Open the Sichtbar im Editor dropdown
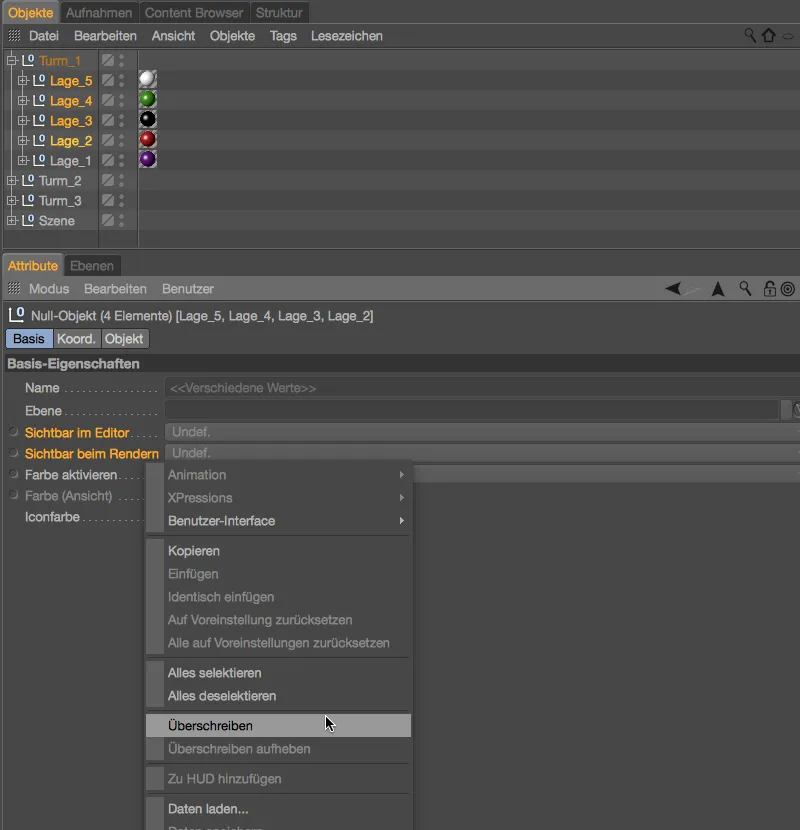The height and width of the screenshot is (830, 800). 480,432
